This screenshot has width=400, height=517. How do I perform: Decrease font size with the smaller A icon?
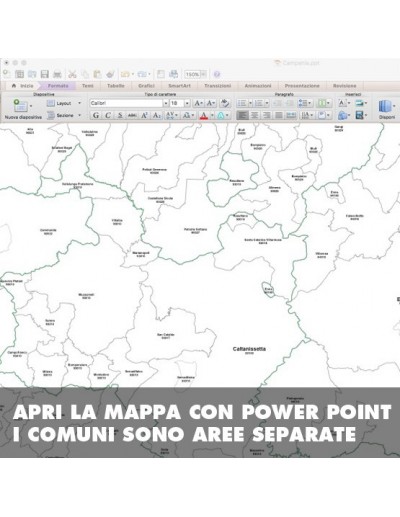pos(211,103)
